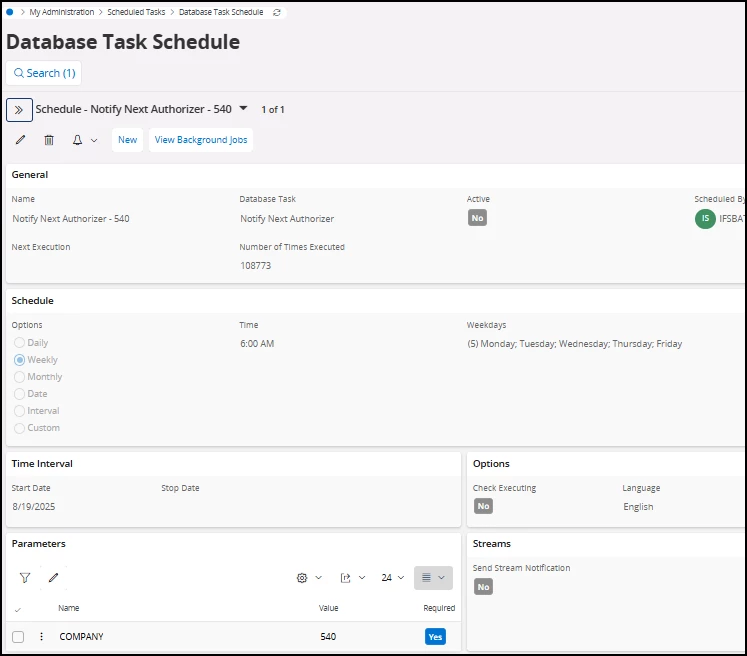
Task: Expand the side panel double-chevron button
Action: click(19, 110)
